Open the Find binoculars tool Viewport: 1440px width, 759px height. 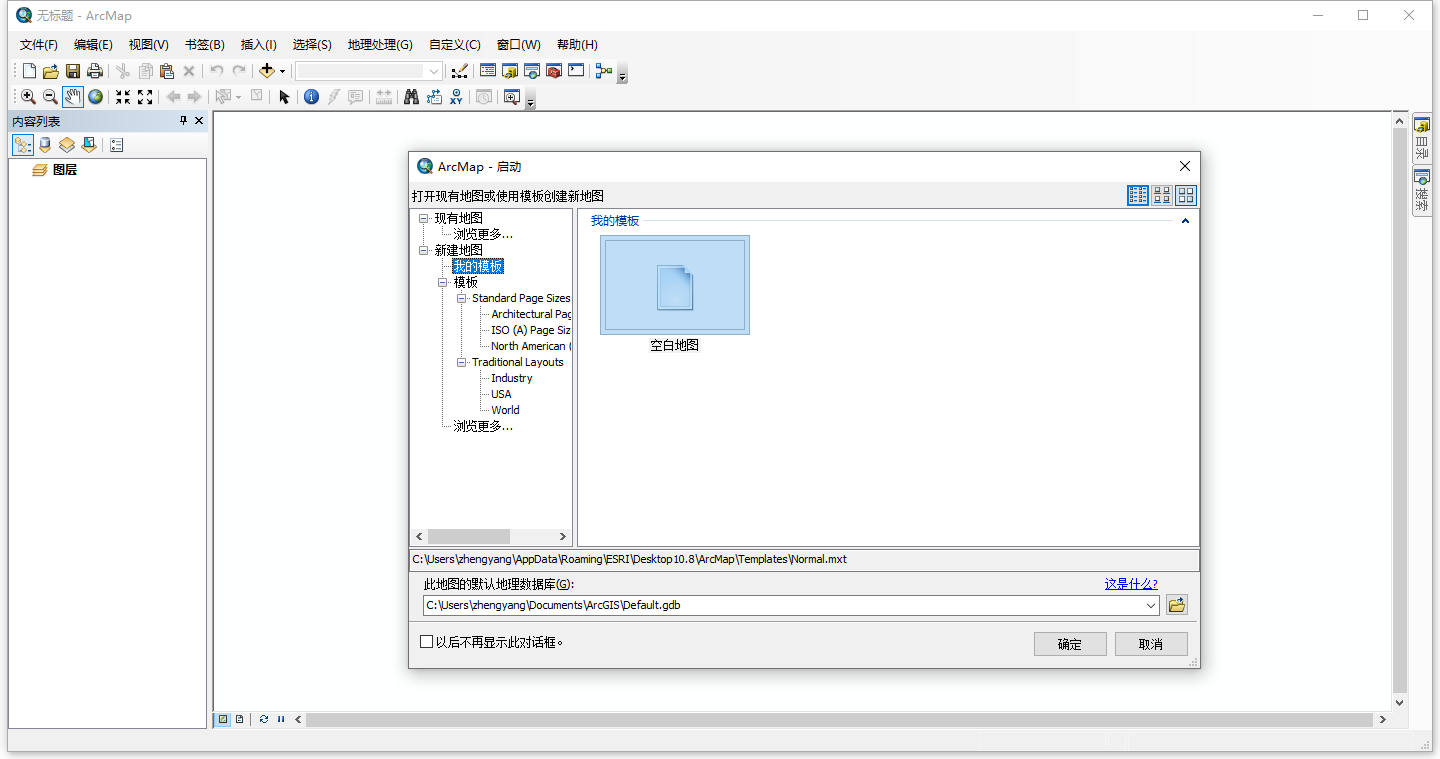pyautogui.click(x=411, y=97)
